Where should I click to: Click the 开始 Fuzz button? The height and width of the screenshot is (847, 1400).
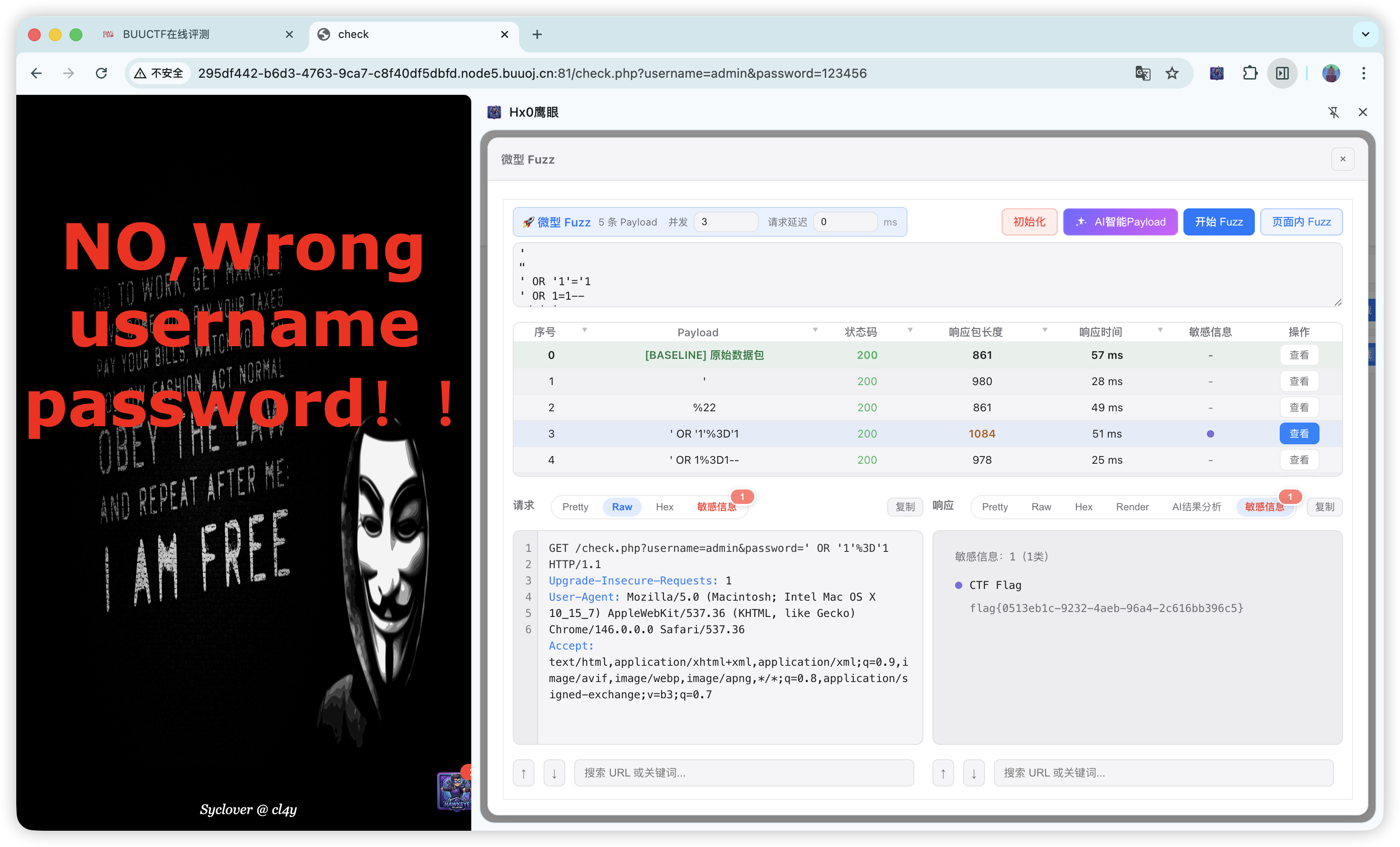[x=1218, y=222]
